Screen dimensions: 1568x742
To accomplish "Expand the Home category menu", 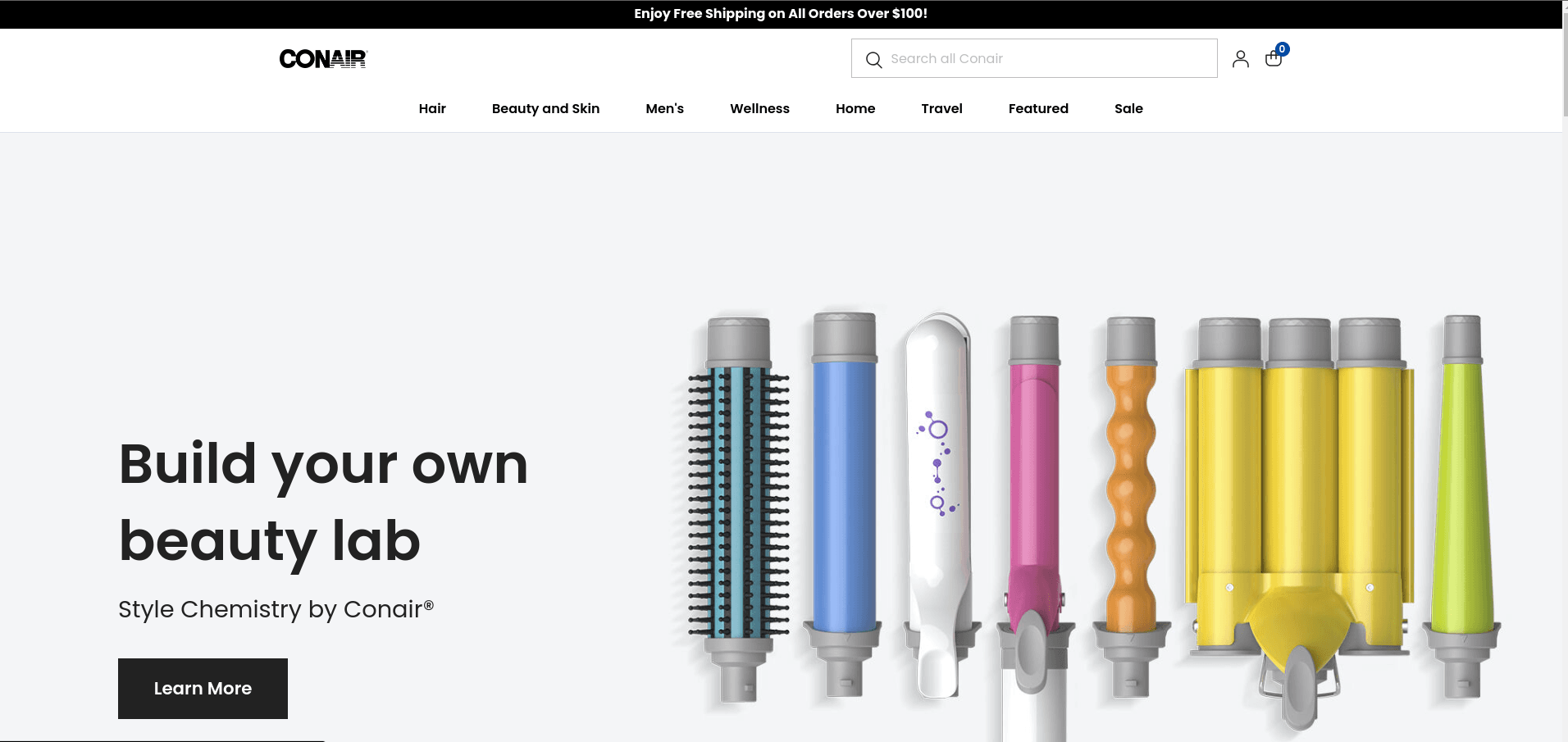I will point(855,109).
